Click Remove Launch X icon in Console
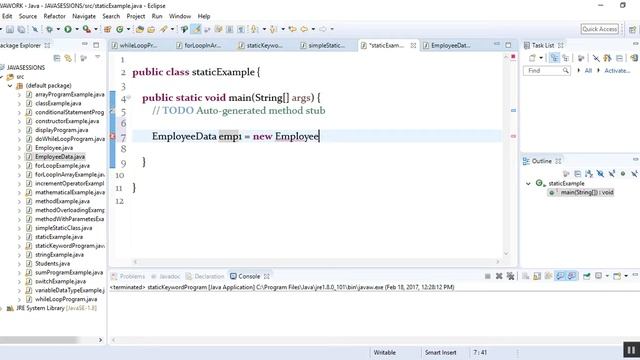640x360 pixels. (x=499, y=276)
